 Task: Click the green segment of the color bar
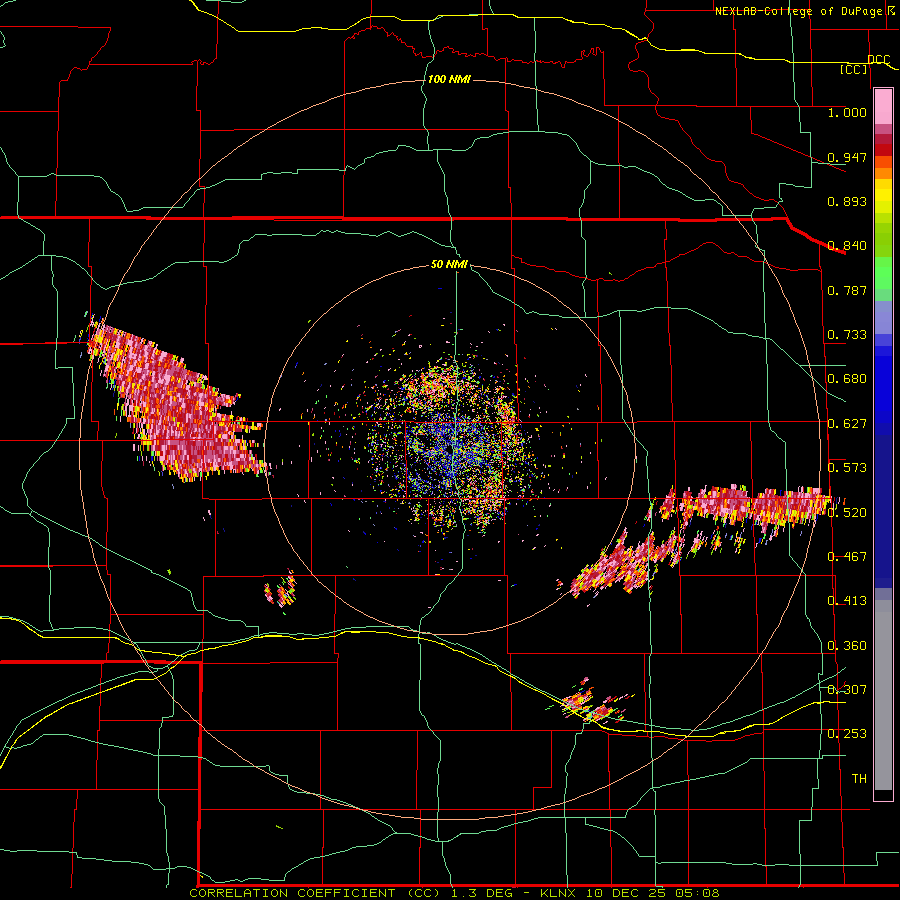pyautogui.click(x=883, y=276)
